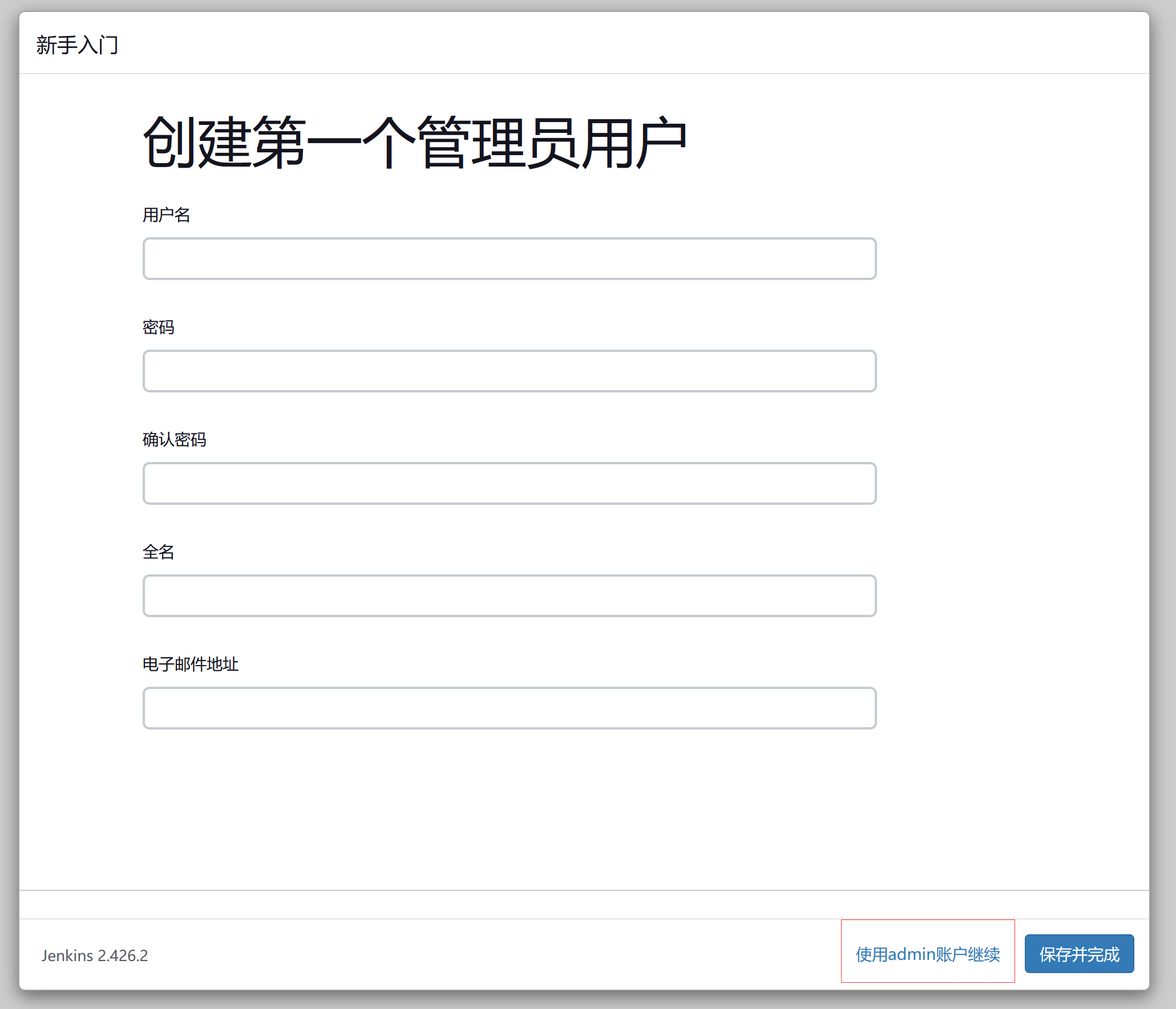
Task: Focus the 电子邮件地址 email address field
Action: (x=509, y=708)
